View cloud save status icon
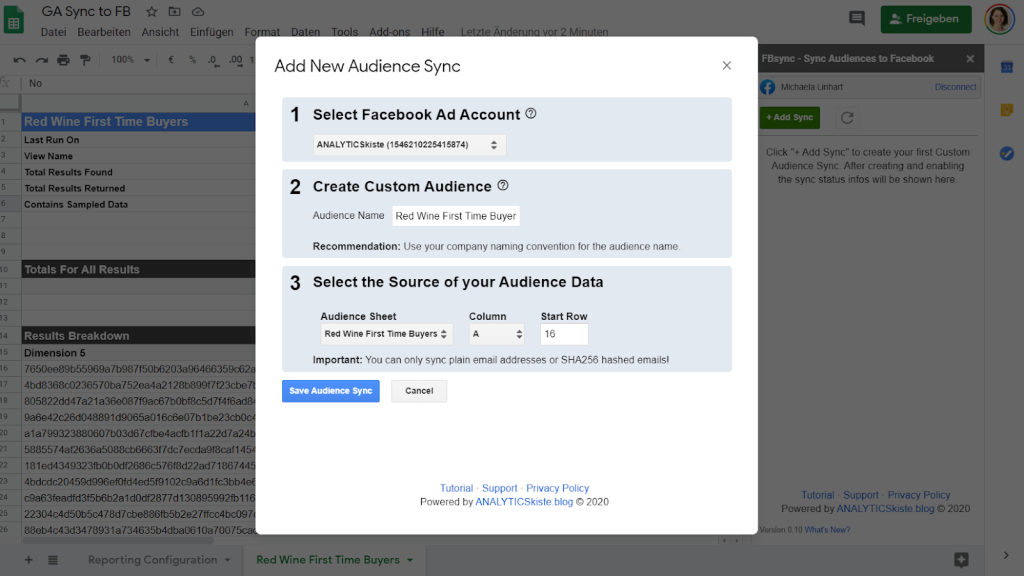Viewport: 1024px width, 576px height. pos(198,12)
